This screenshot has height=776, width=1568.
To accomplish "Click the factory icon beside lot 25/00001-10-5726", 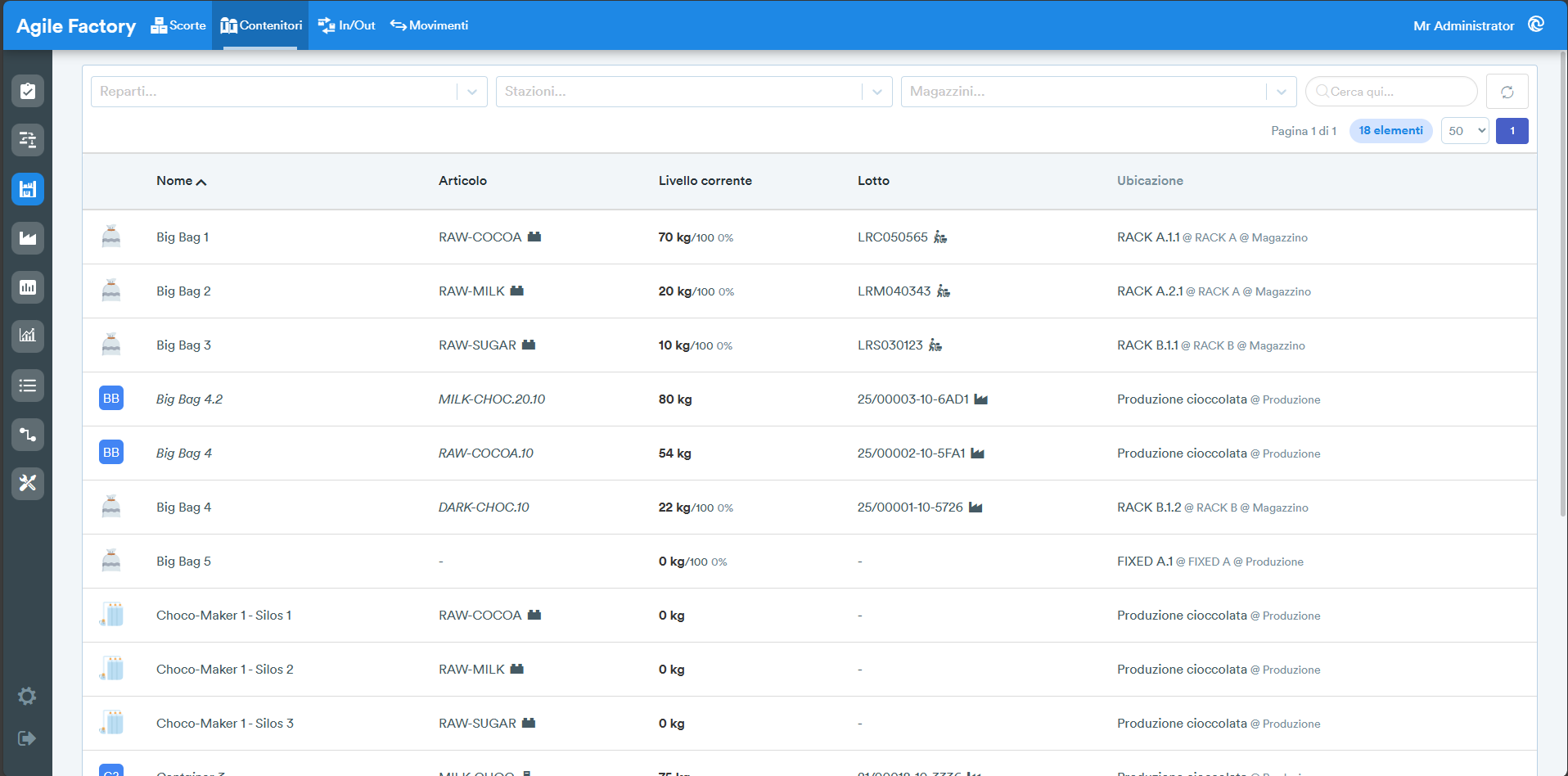I will pyautogui.click(x=975, y=508).
